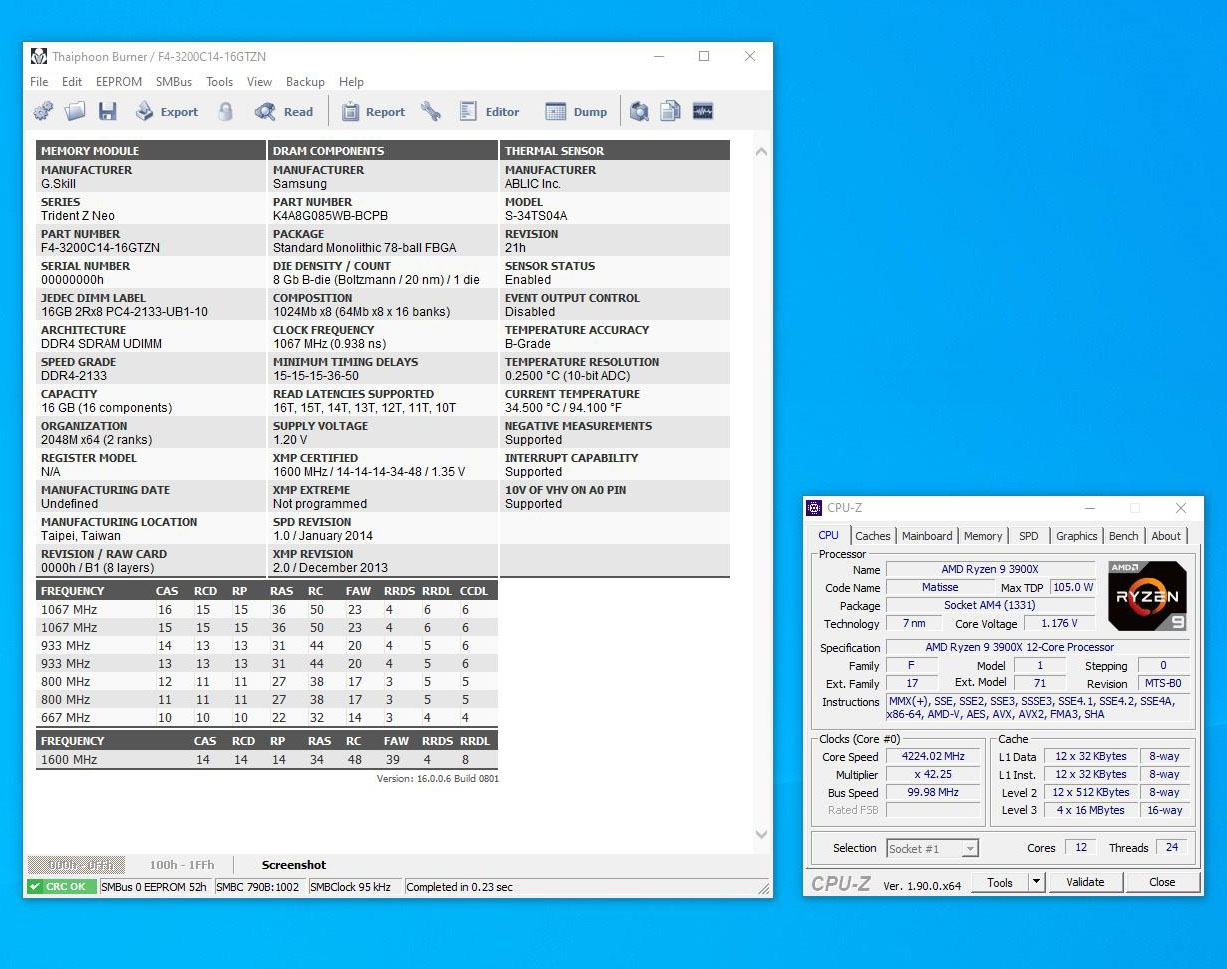This screenshot has height=969, width=1227.
Task: Click the Ryzen 9 logo in CPU-Z
Action: (1148, 596)
